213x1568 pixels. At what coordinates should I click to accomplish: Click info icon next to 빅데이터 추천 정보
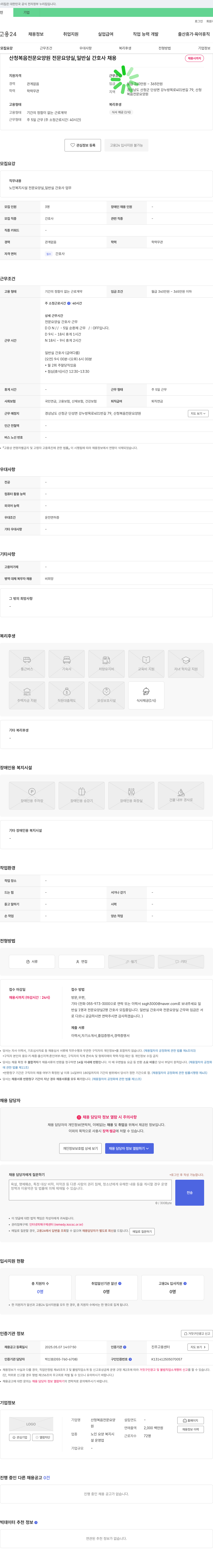pyautogui.click(x=36, y=1522)
